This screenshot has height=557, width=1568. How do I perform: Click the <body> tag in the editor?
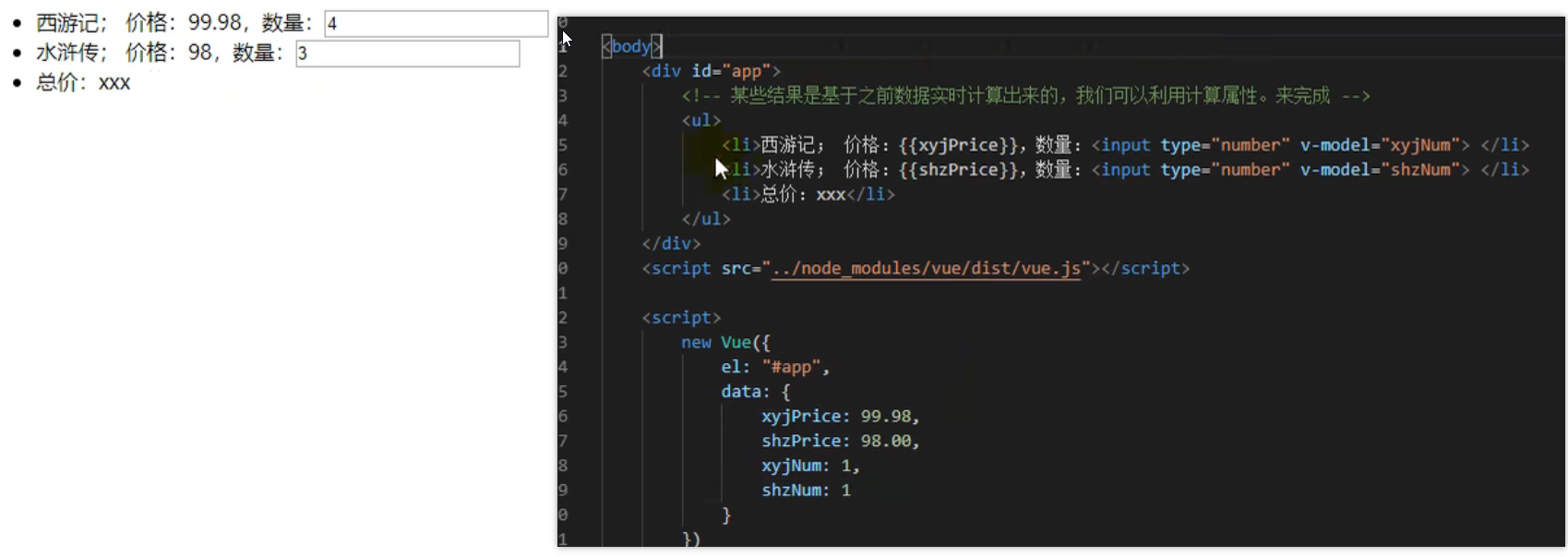(632, 46)
